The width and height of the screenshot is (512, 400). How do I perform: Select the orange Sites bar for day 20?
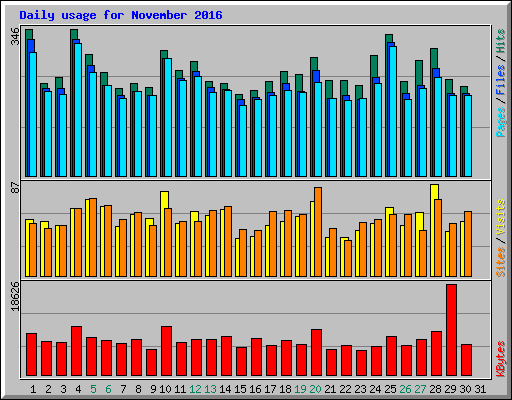coord(318,232)
